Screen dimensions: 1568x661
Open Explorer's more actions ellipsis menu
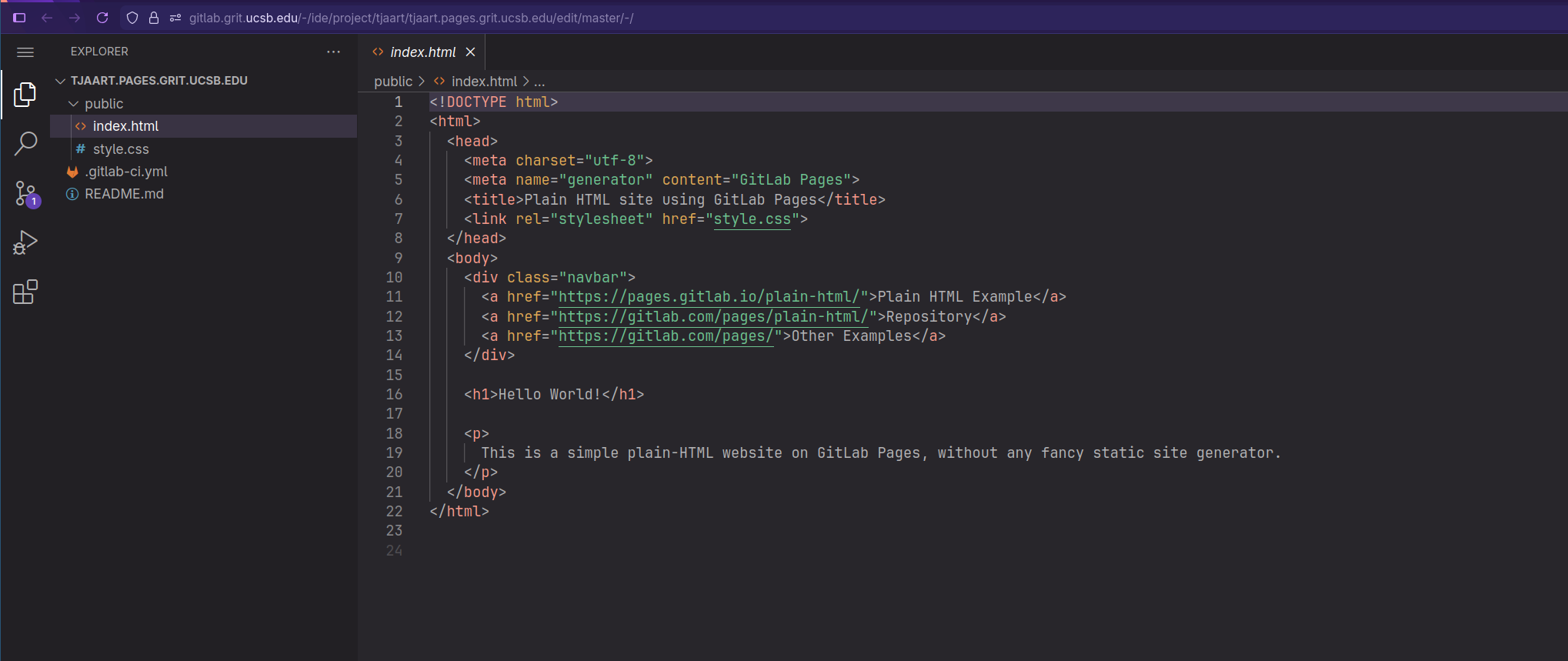point(333,52)
